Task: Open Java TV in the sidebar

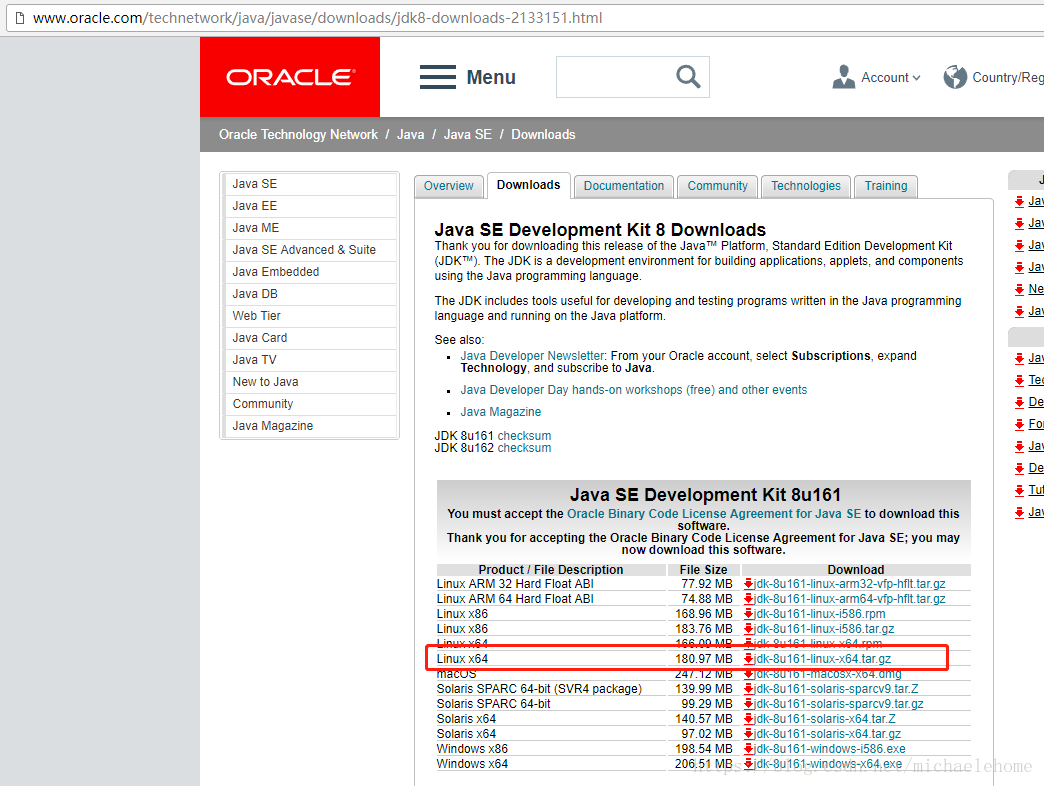Action: 310,360
